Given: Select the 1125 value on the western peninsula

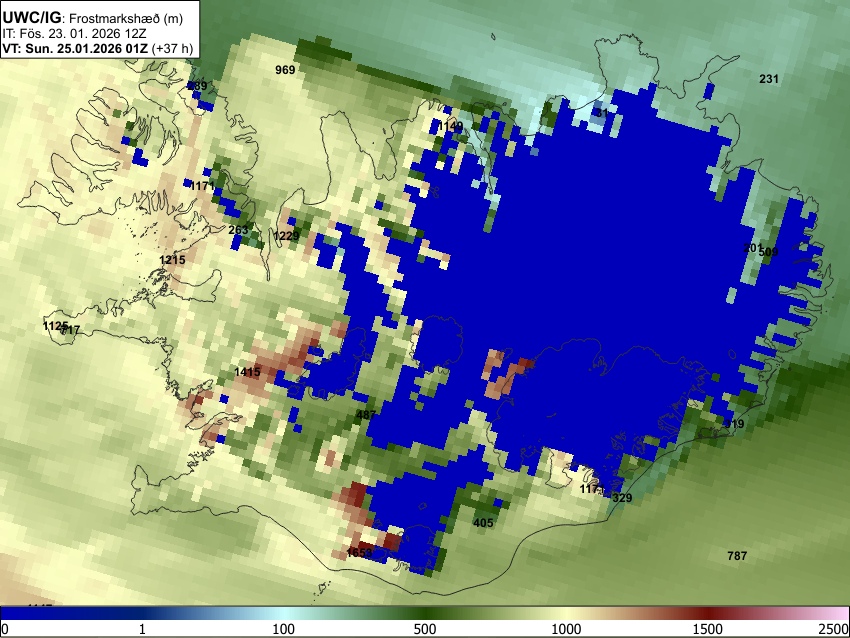Looking at the screenshot, I should click(x=55, y=326).
